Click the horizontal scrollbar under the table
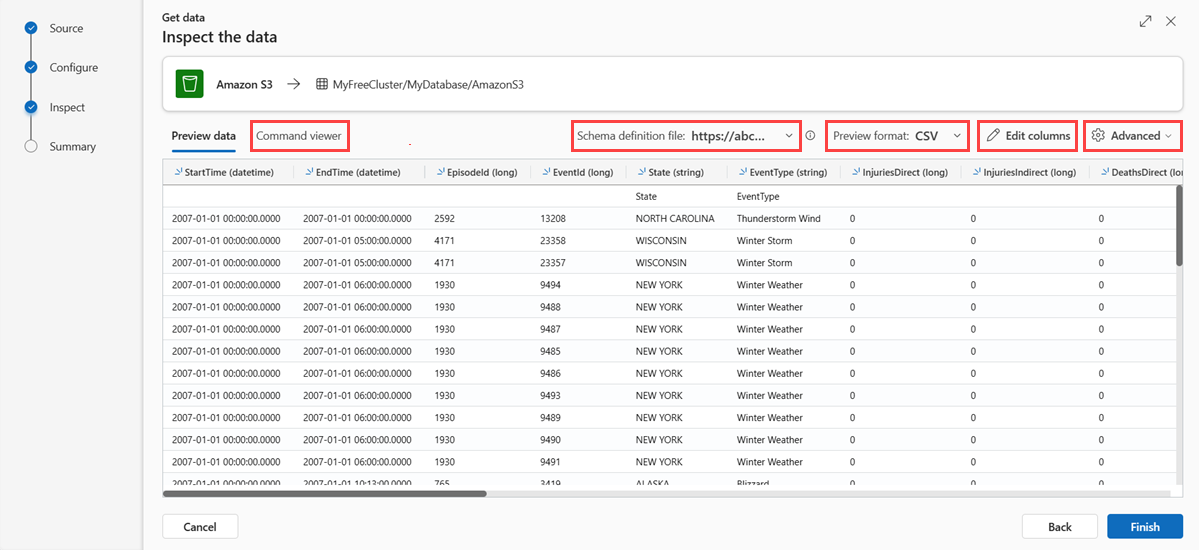The image size is (1199, 550). [x=324, y=493]
